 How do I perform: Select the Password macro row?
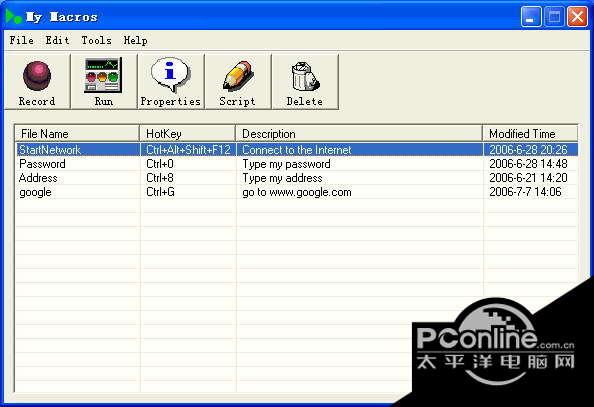297,164
